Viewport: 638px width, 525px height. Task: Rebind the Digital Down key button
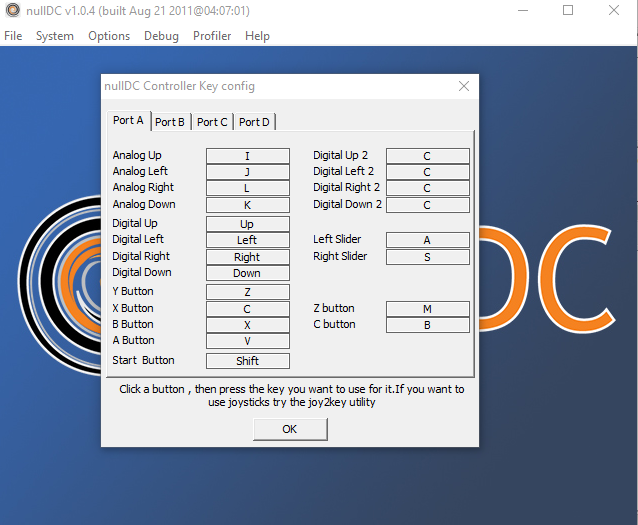(x=247, y=273)
